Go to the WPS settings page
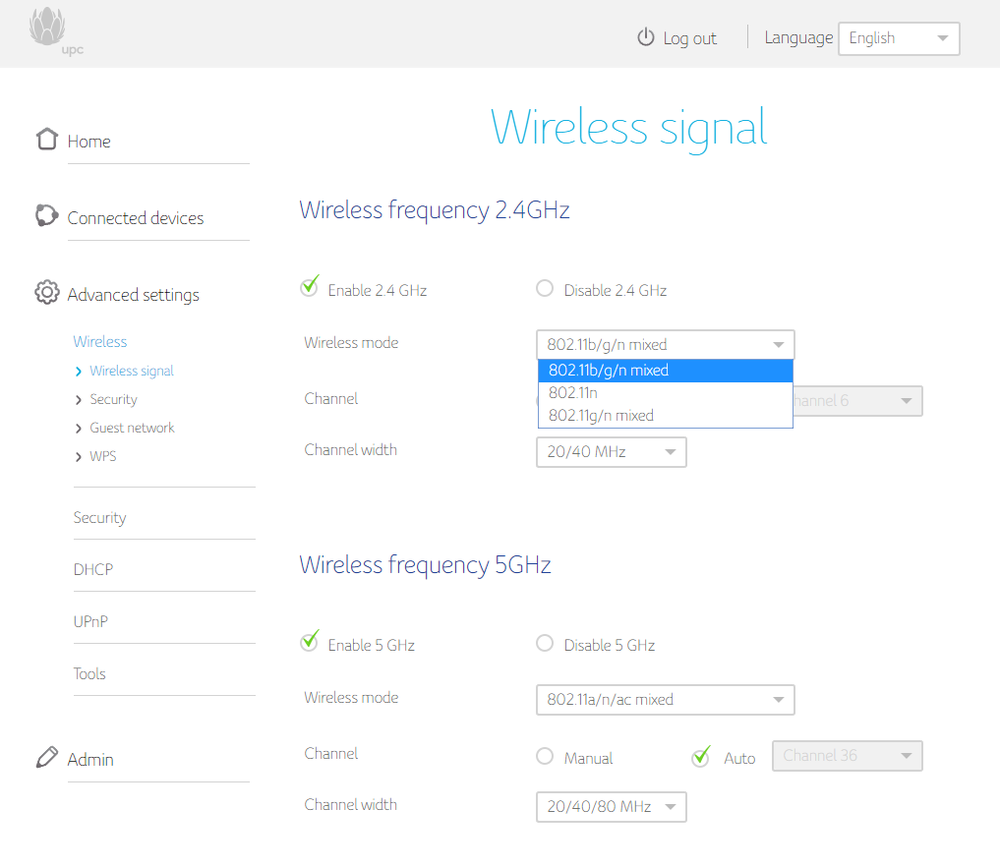This screenshot has height=867, width=1000. [103, 456]
